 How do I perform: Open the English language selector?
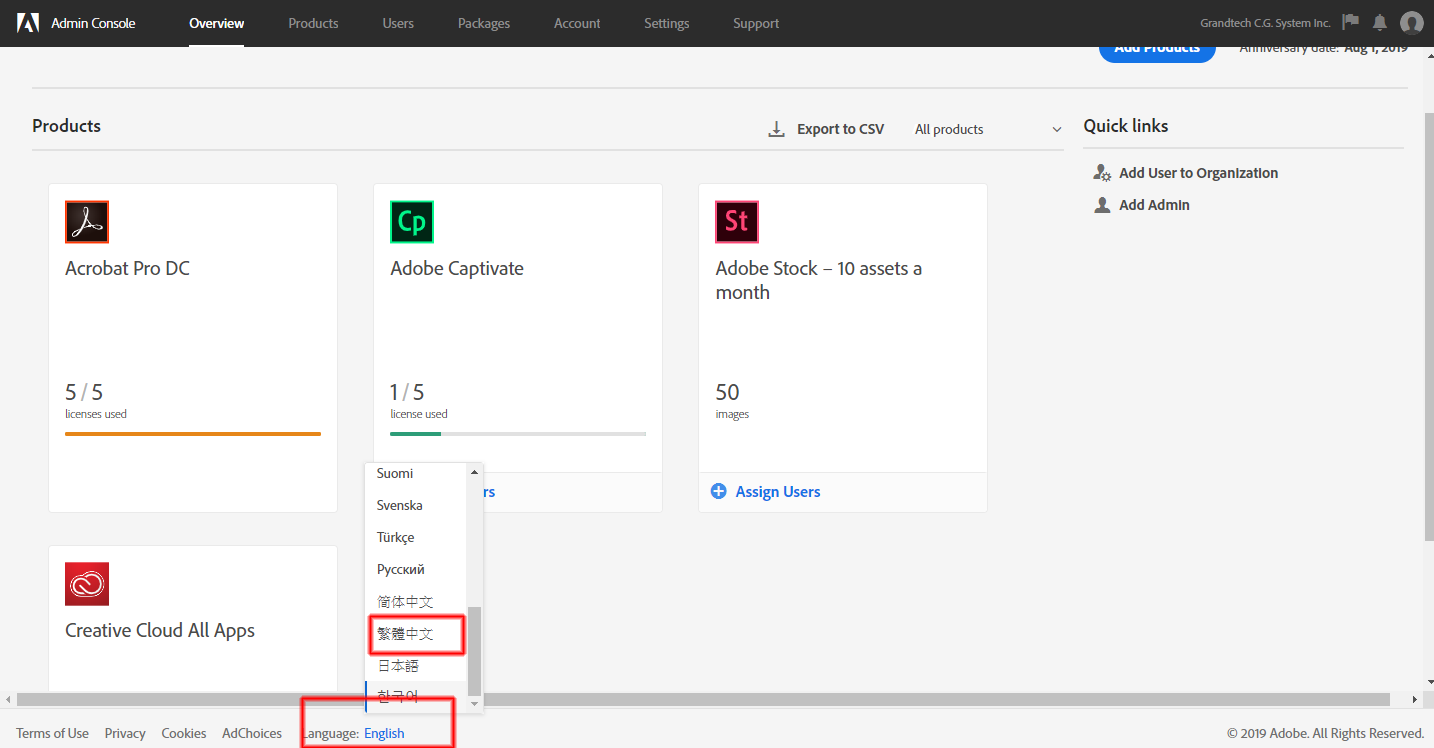click(x=384, y=733)
